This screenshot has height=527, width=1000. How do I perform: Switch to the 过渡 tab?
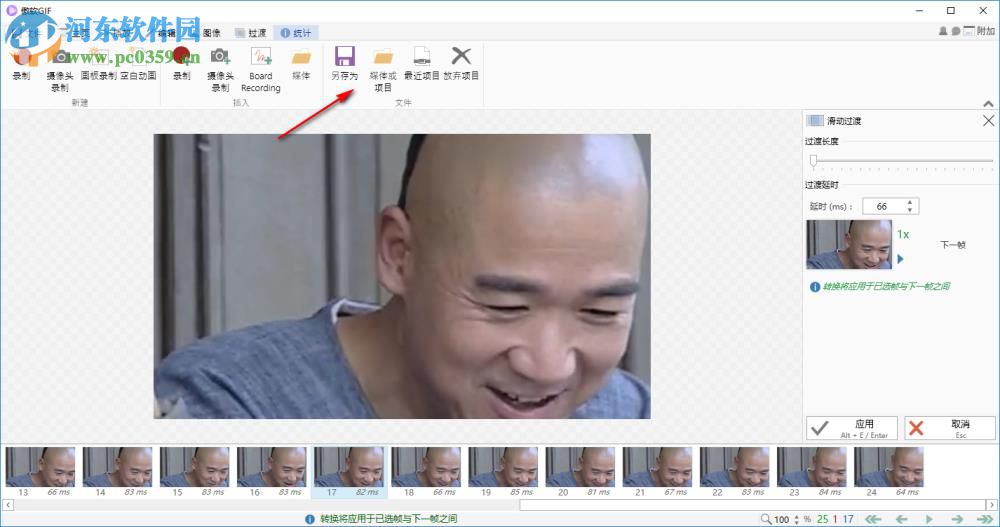click(251, 33)
